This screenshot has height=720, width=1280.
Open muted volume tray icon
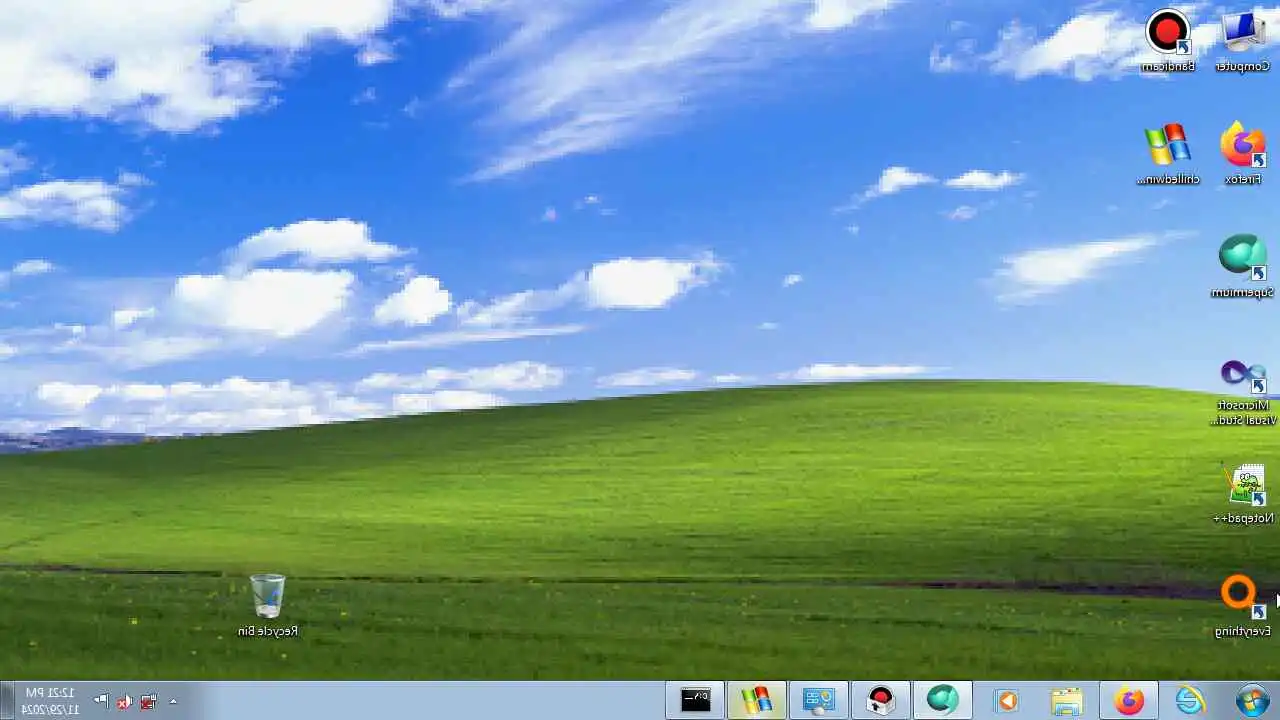[124, 701]
